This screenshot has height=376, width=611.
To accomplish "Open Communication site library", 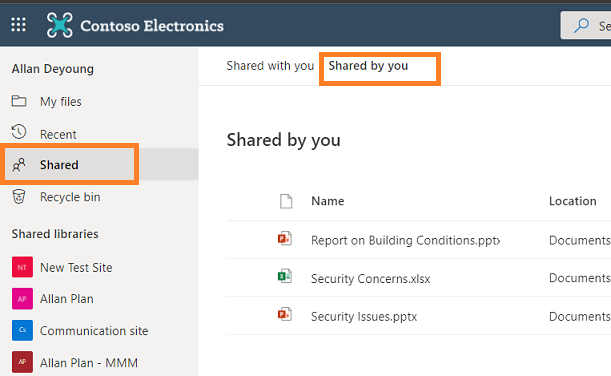I will click(94, 331).
